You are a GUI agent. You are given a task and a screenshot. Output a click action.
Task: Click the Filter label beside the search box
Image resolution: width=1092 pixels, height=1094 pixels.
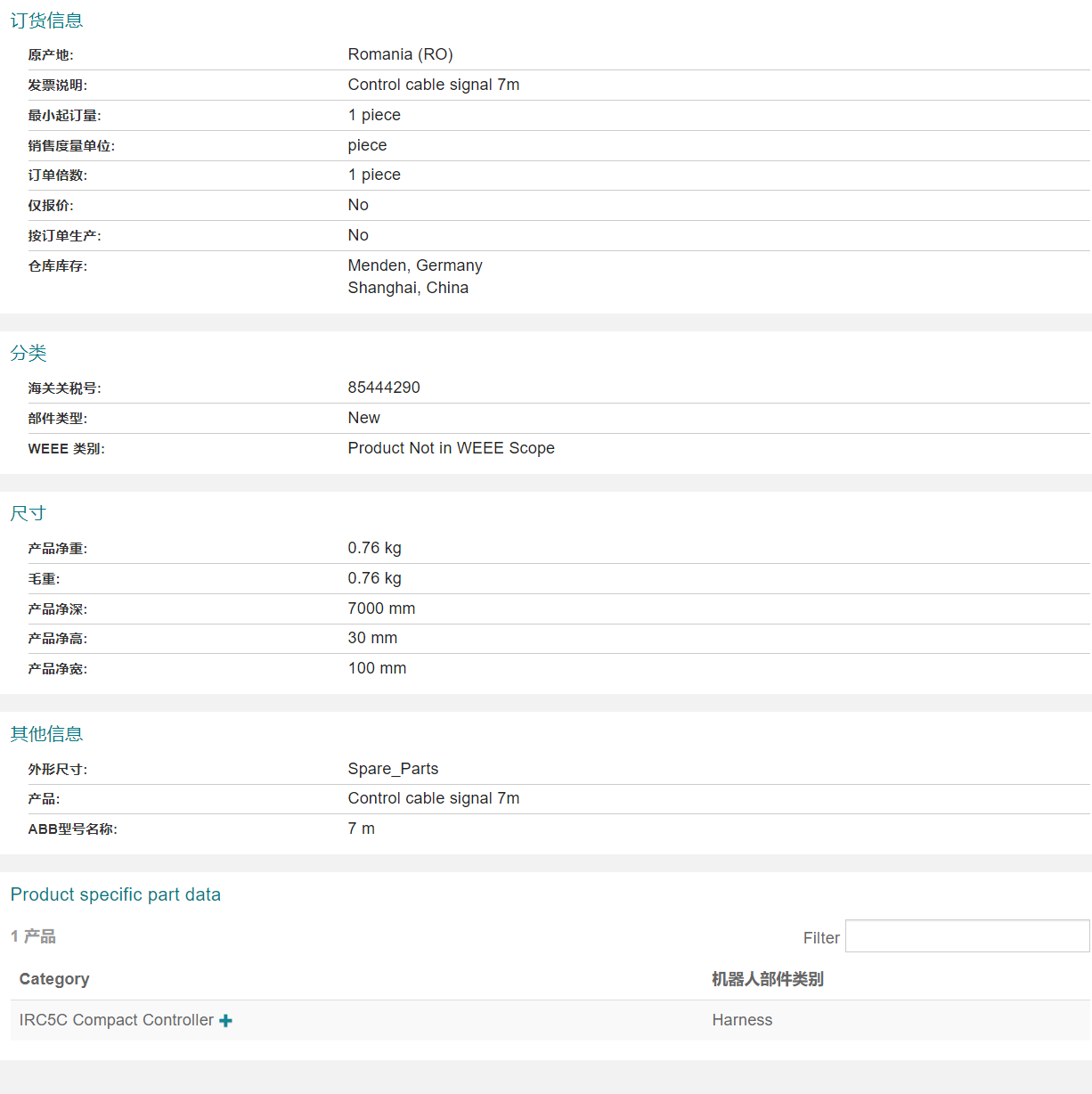[x=820, y=938]
